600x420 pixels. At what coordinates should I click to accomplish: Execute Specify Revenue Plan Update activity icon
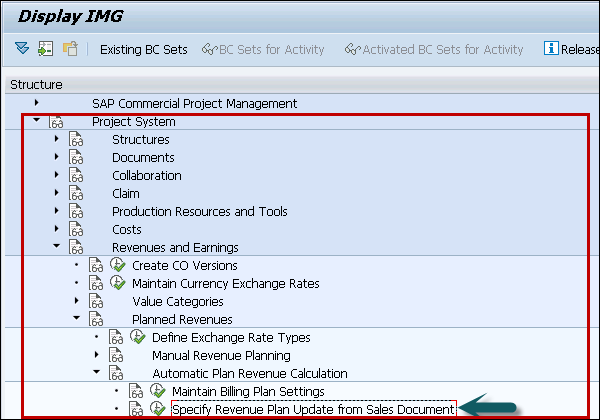click(x=157, y=409)
